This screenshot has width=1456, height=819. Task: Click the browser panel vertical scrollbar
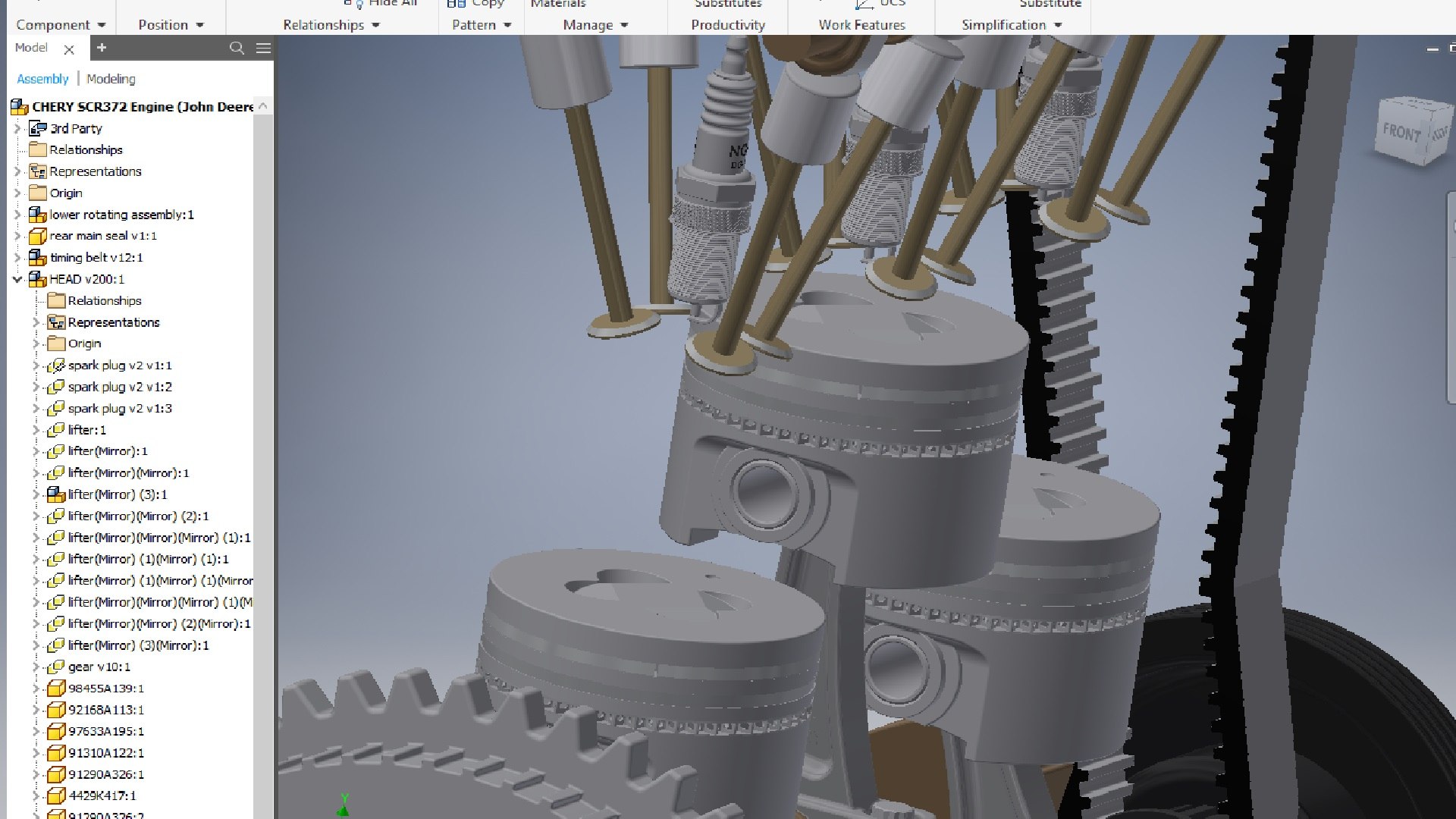coord(262,455)
